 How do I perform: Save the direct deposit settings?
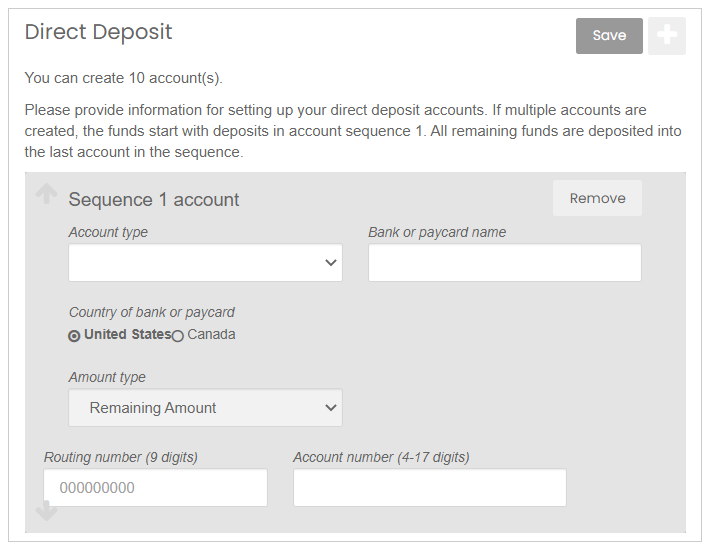pyautogui.click(x=609, y=36)
